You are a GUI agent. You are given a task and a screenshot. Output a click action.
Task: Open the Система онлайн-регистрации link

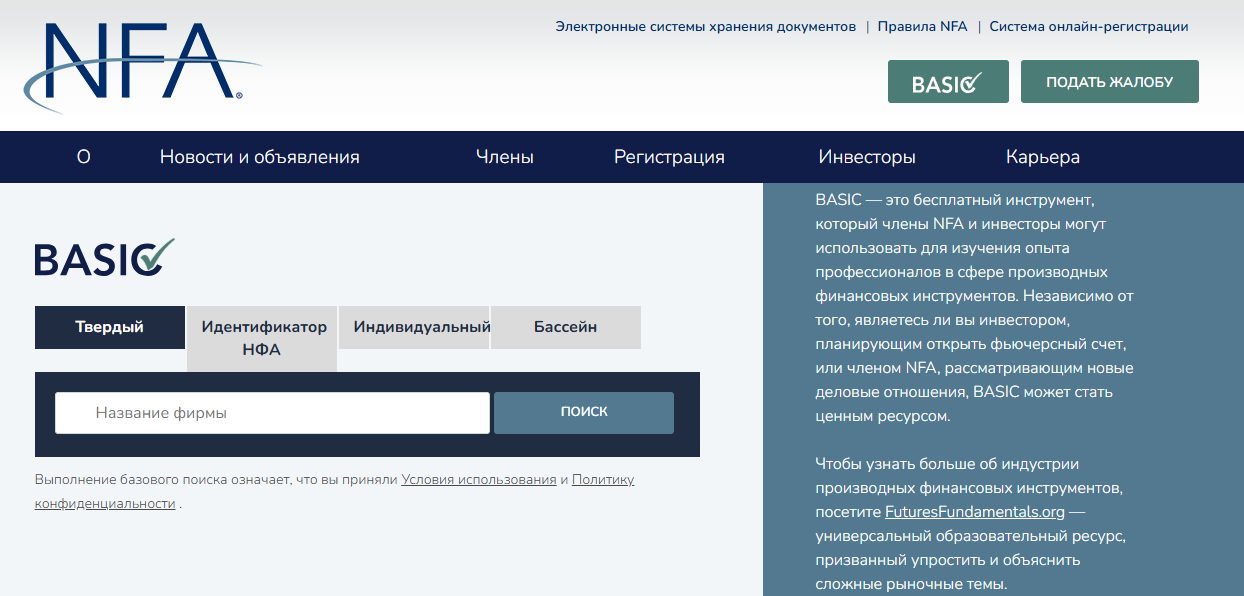pos(1089,27)
